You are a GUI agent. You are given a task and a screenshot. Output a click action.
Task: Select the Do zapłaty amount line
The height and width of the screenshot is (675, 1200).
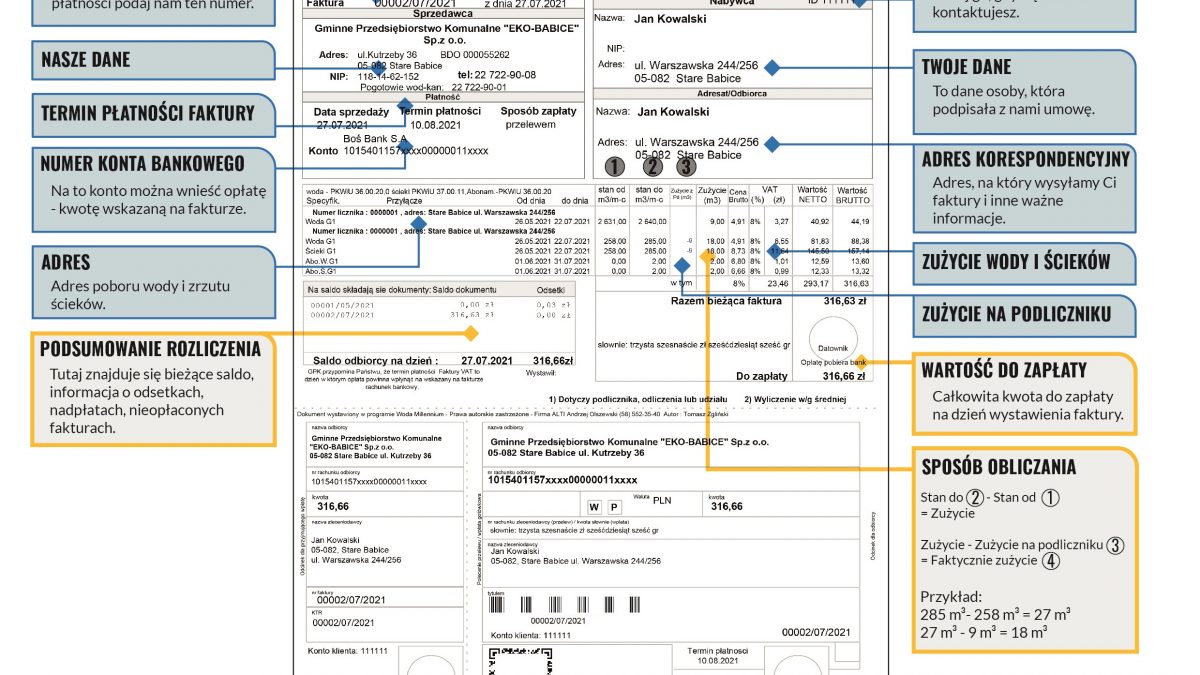pos(801,376)
